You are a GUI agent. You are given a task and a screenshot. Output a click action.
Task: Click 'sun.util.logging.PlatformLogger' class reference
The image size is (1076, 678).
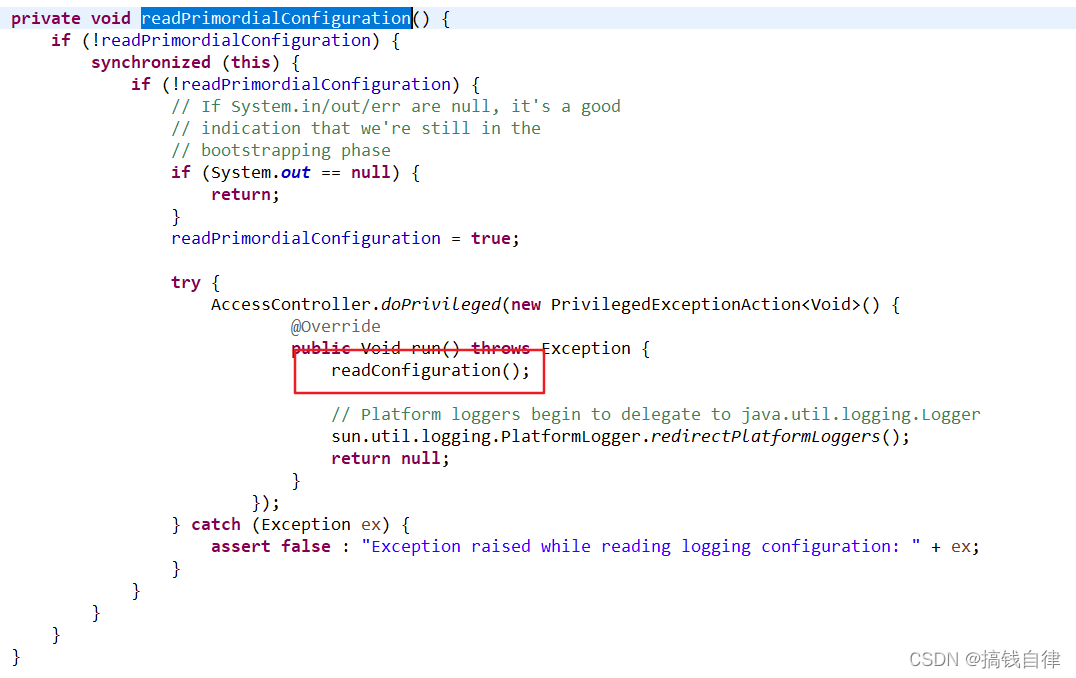click(x=486, y=436)
